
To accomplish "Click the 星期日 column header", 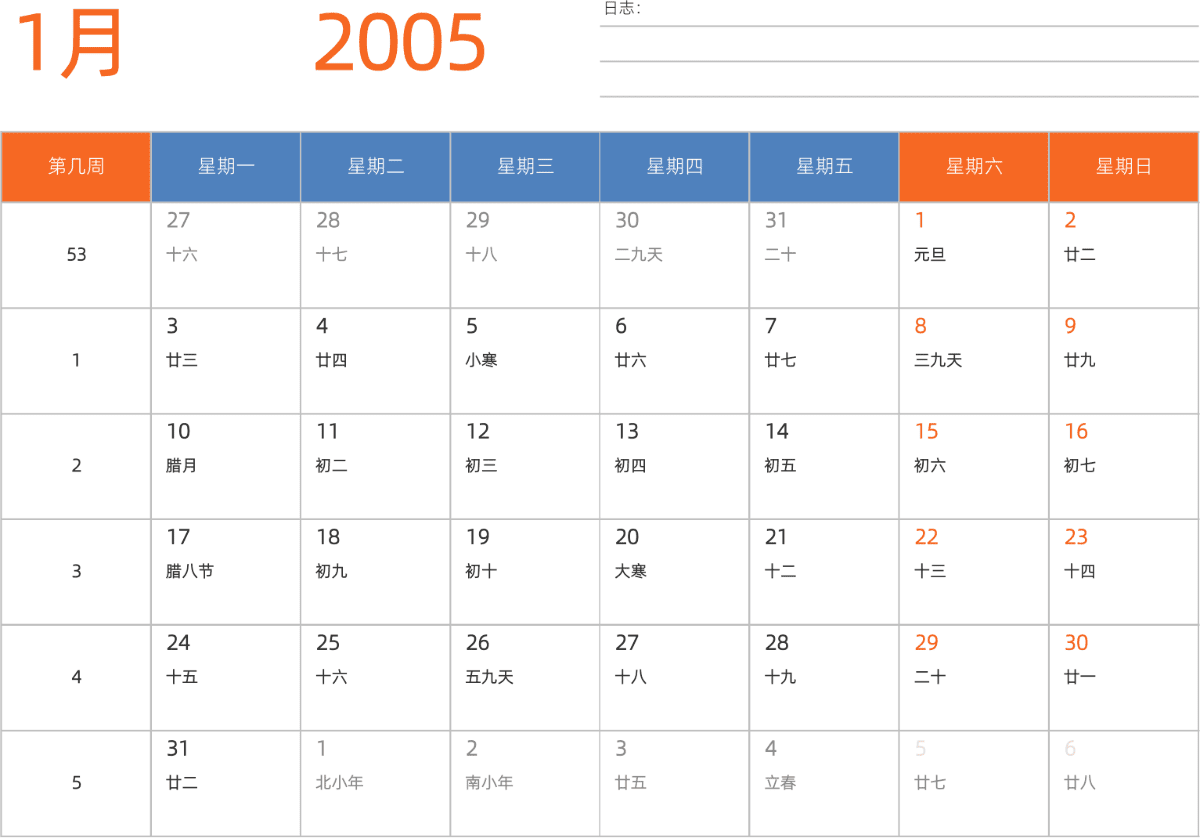I will pos(1124,167).
